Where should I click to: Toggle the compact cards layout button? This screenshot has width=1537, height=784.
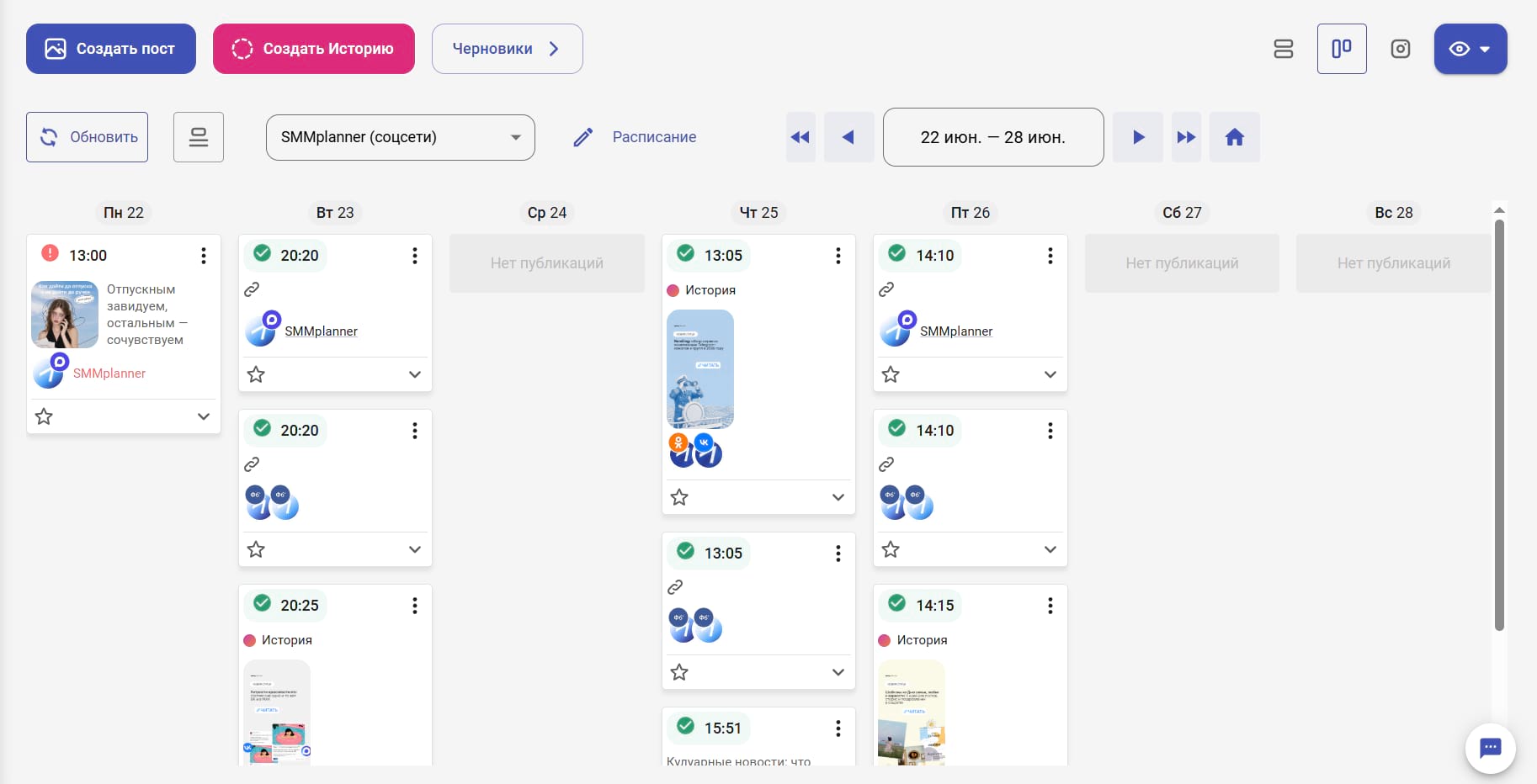[x=199, y=137]
